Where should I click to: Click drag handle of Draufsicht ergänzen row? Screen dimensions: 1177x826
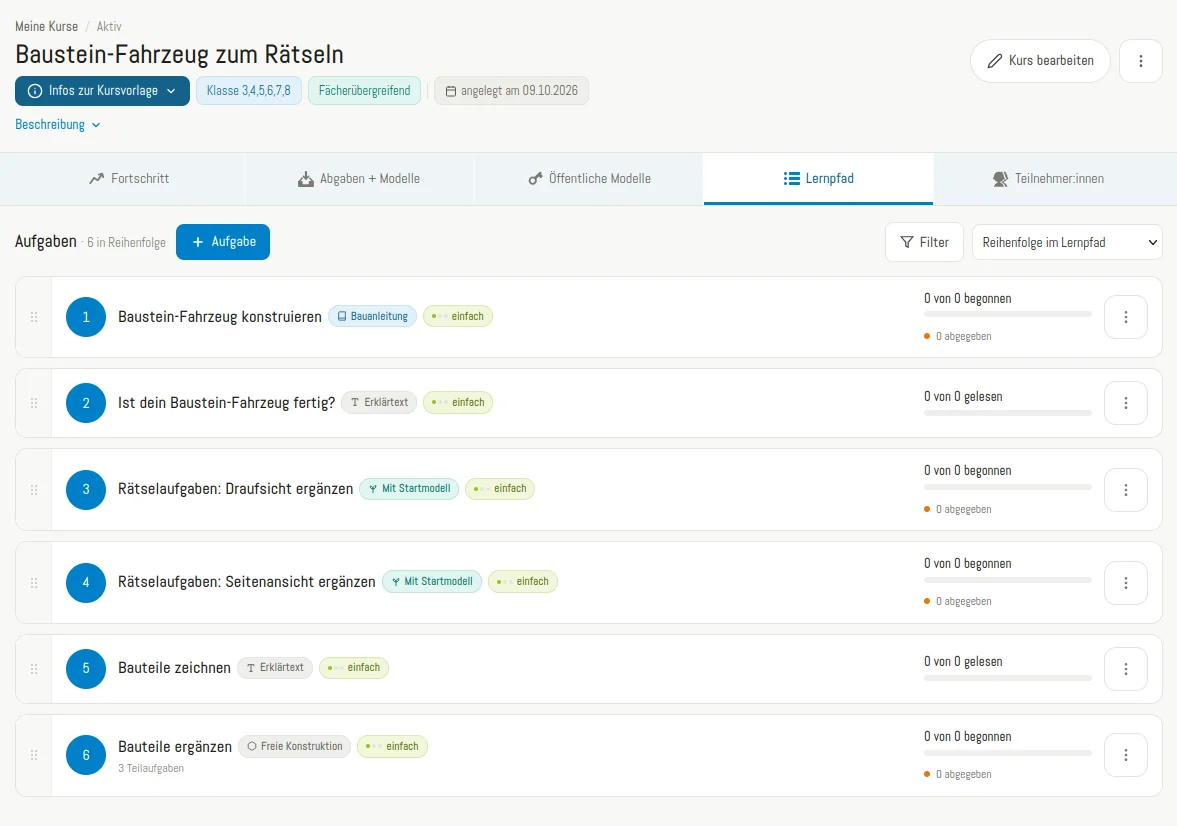point(34,490)
